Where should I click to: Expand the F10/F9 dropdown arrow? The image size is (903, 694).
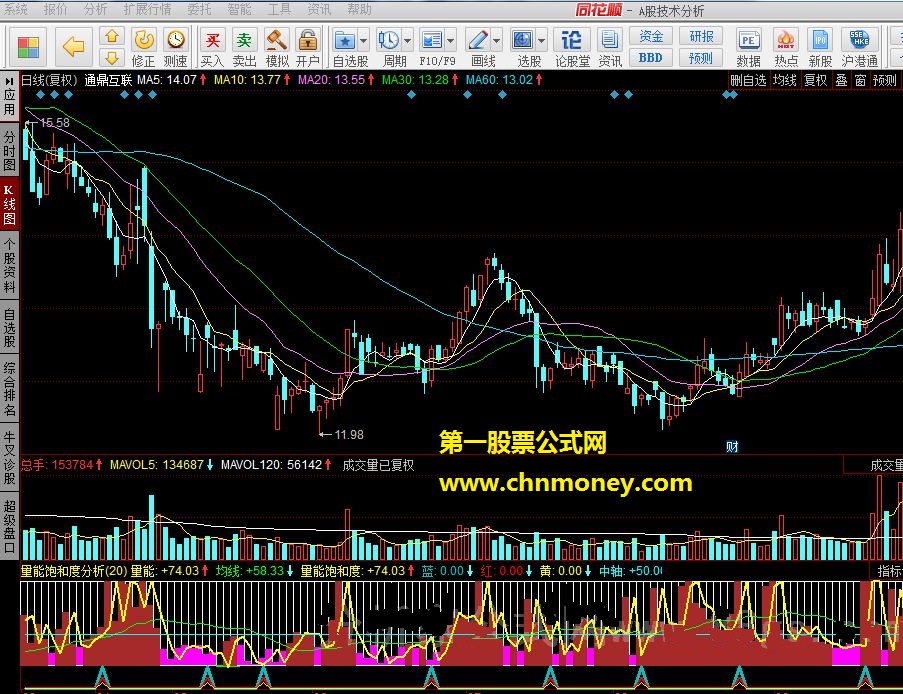pos(451,40)
